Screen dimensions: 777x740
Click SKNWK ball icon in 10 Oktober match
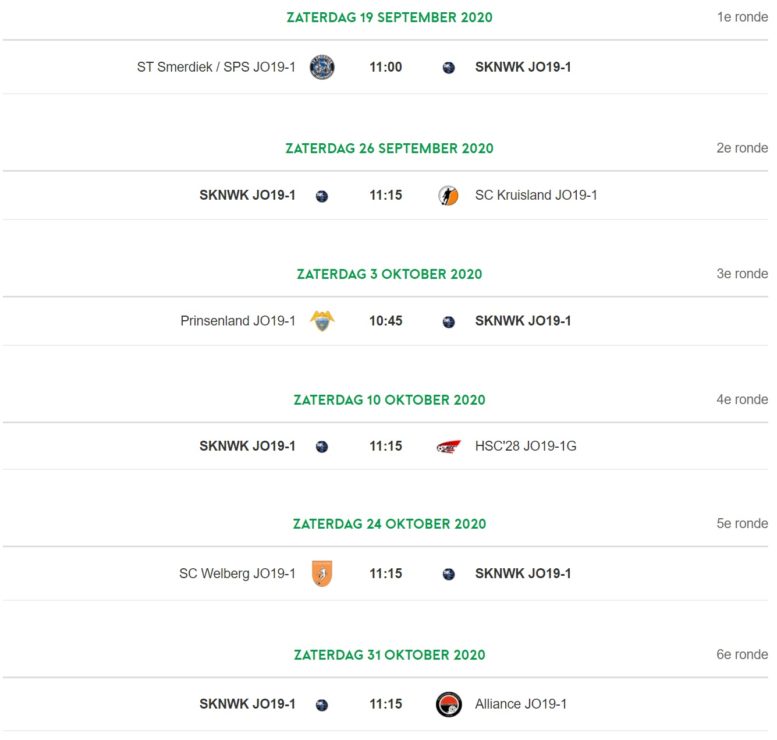click(322, 447)
